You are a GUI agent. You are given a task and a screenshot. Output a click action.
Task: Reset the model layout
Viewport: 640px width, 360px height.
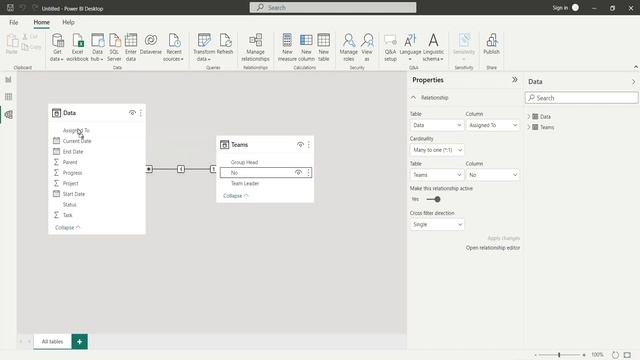(x=615, y=355)
